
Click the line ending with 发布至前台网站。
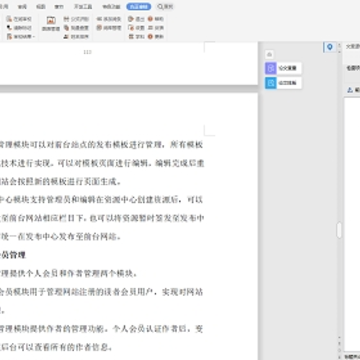[61, 237]
